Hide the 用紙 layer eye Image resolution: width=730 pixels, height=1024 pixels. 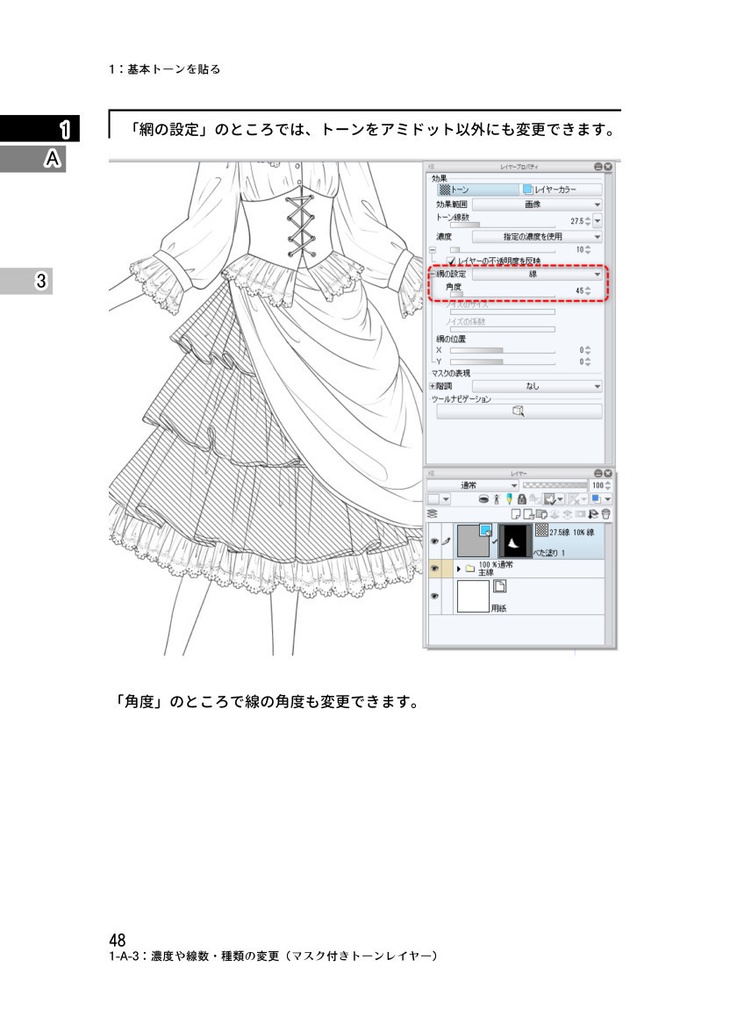tap(434, 596)
